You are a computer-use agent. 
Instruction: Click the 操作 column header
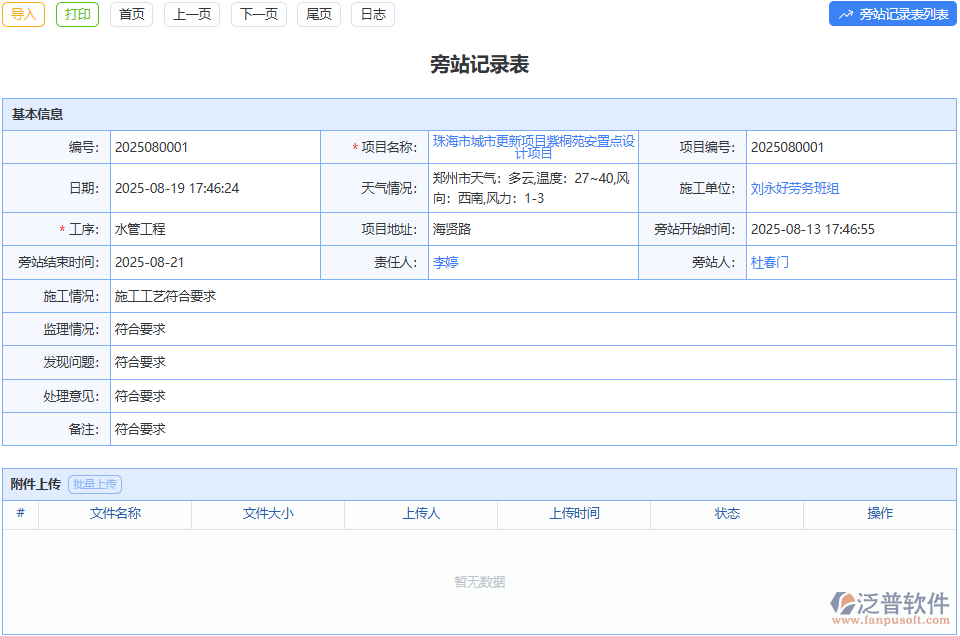pos(880,514)
